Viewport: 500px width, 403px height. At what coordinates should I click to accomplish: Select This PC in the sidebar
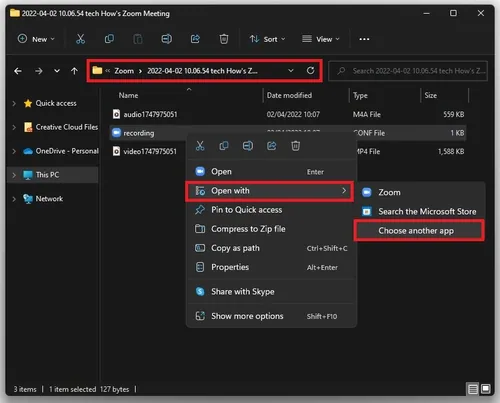click(48, 175)
